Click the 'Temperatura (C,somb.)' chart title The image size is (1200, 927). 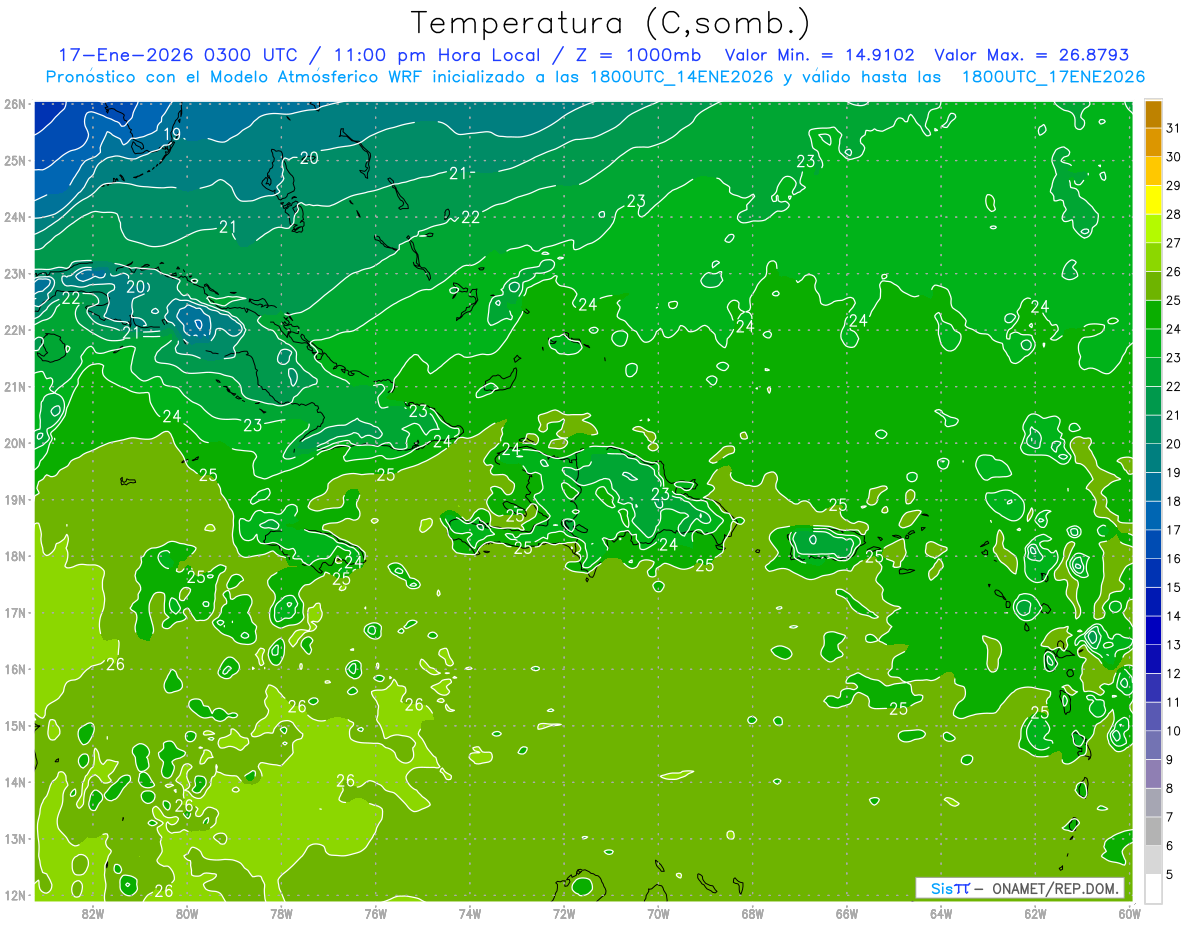click(x=611, y=23)
